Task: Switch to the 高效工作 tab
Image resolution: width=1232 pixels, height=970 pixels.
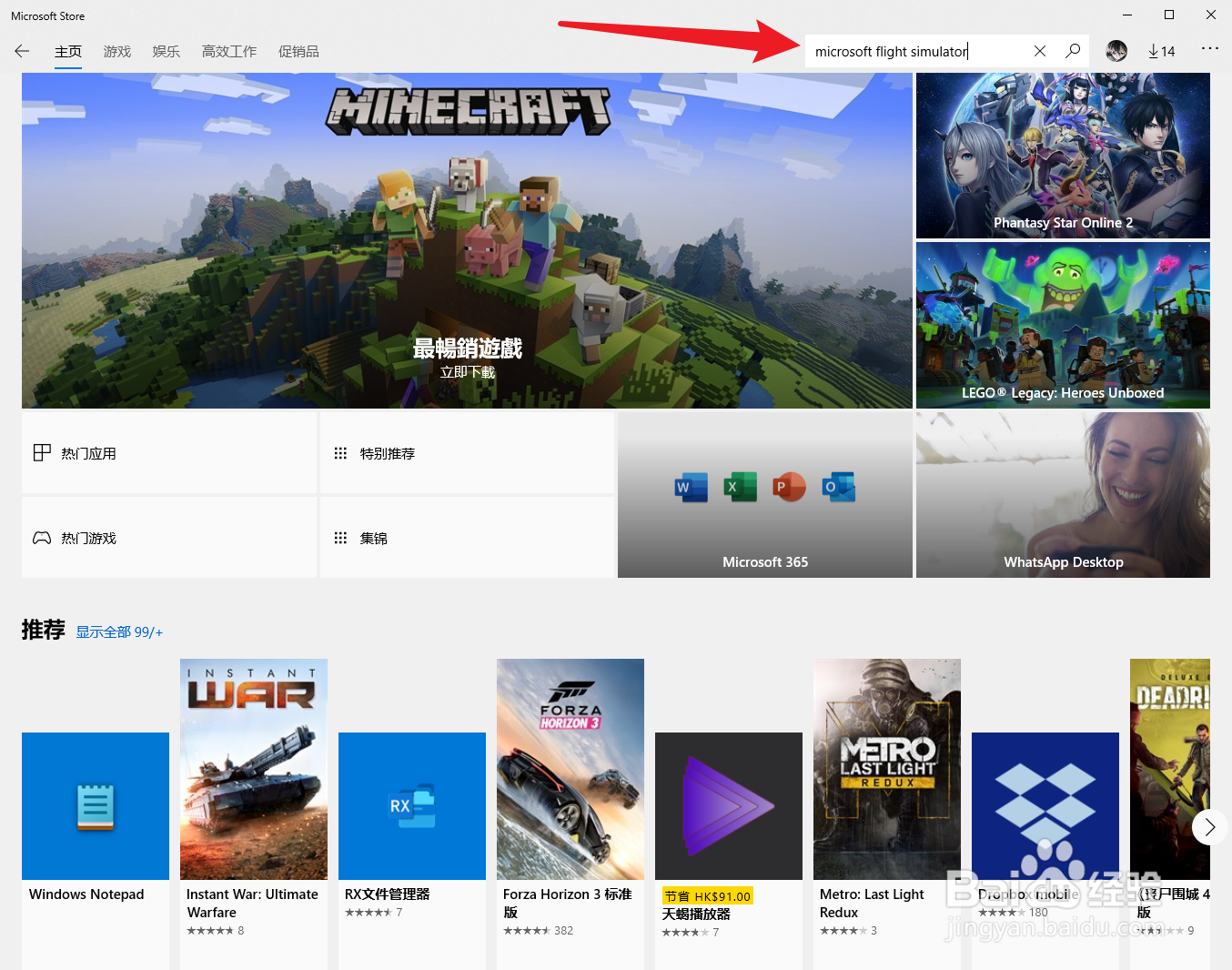Action: (229, 52)
